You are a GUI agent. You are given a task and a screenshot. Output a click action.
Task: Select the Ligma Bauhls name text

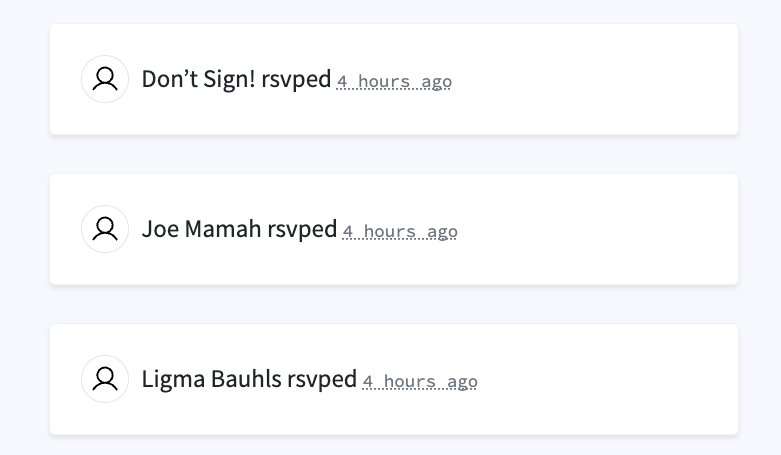[212, 379]
